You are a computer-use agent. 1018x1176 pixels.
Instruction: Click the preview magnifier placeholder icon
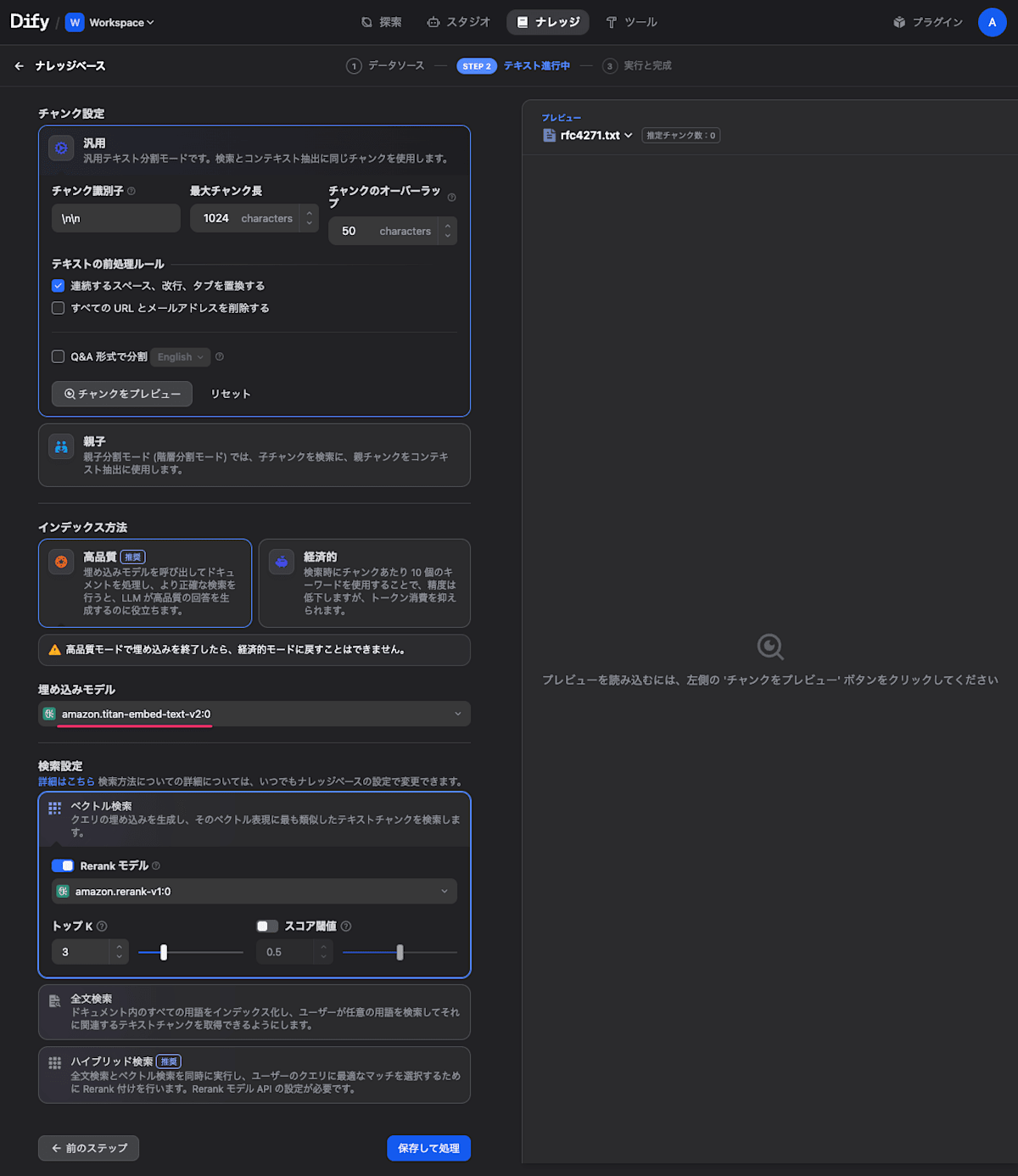(x=770, y=647)
